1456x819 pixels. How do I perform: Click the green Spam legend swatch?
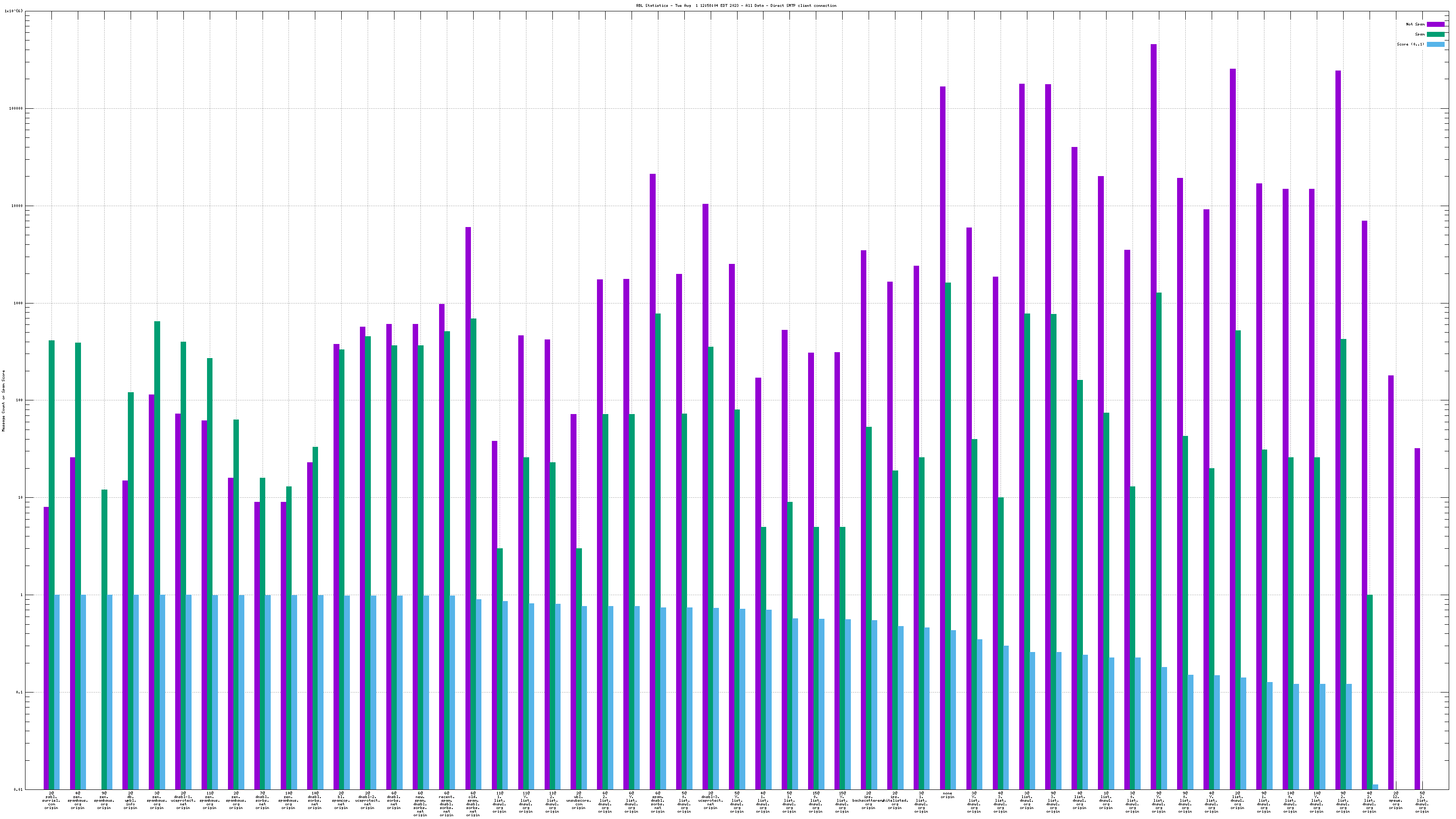[x=1435, y=35]
